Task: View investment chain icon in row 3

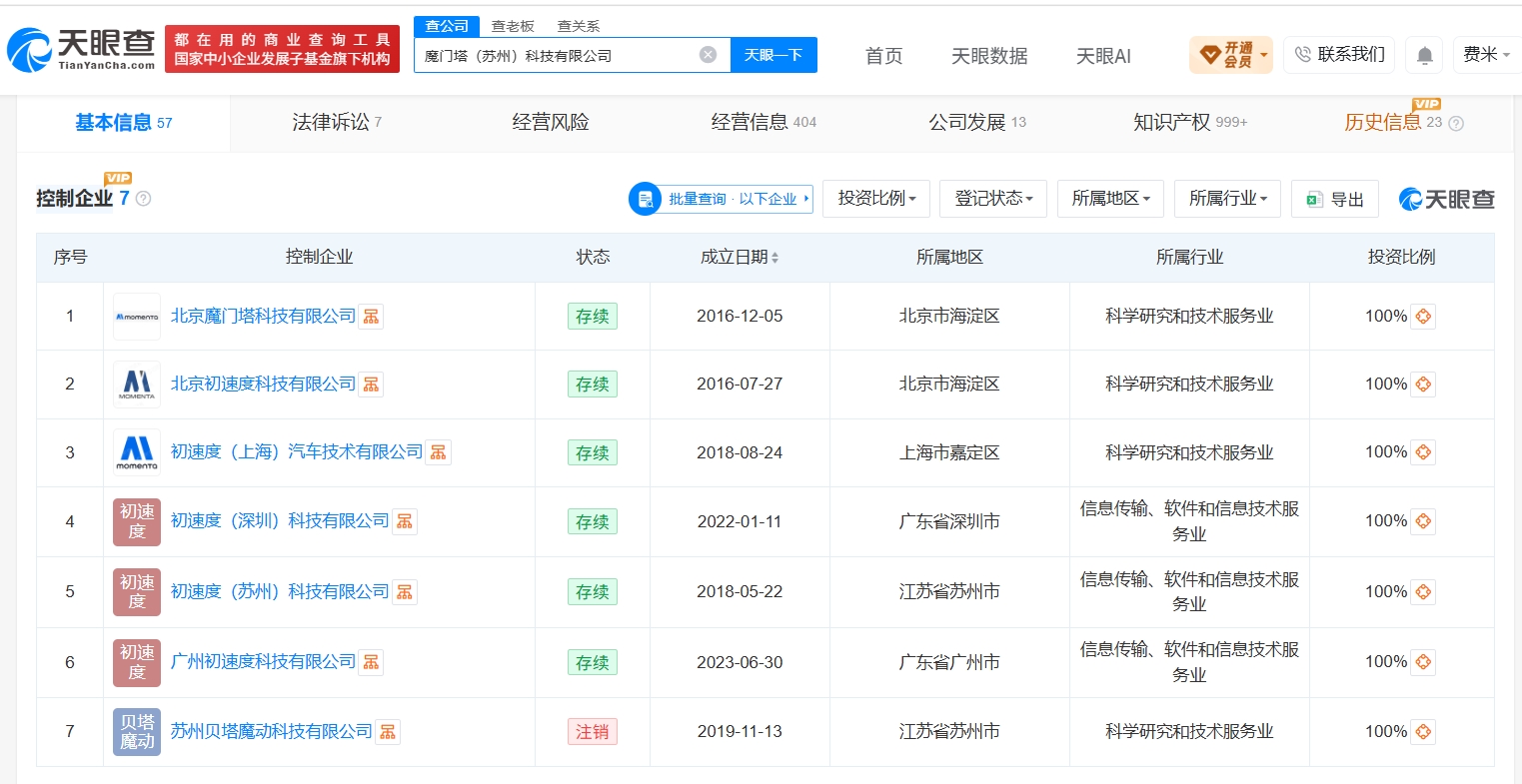Action: tap(1423, 452)
